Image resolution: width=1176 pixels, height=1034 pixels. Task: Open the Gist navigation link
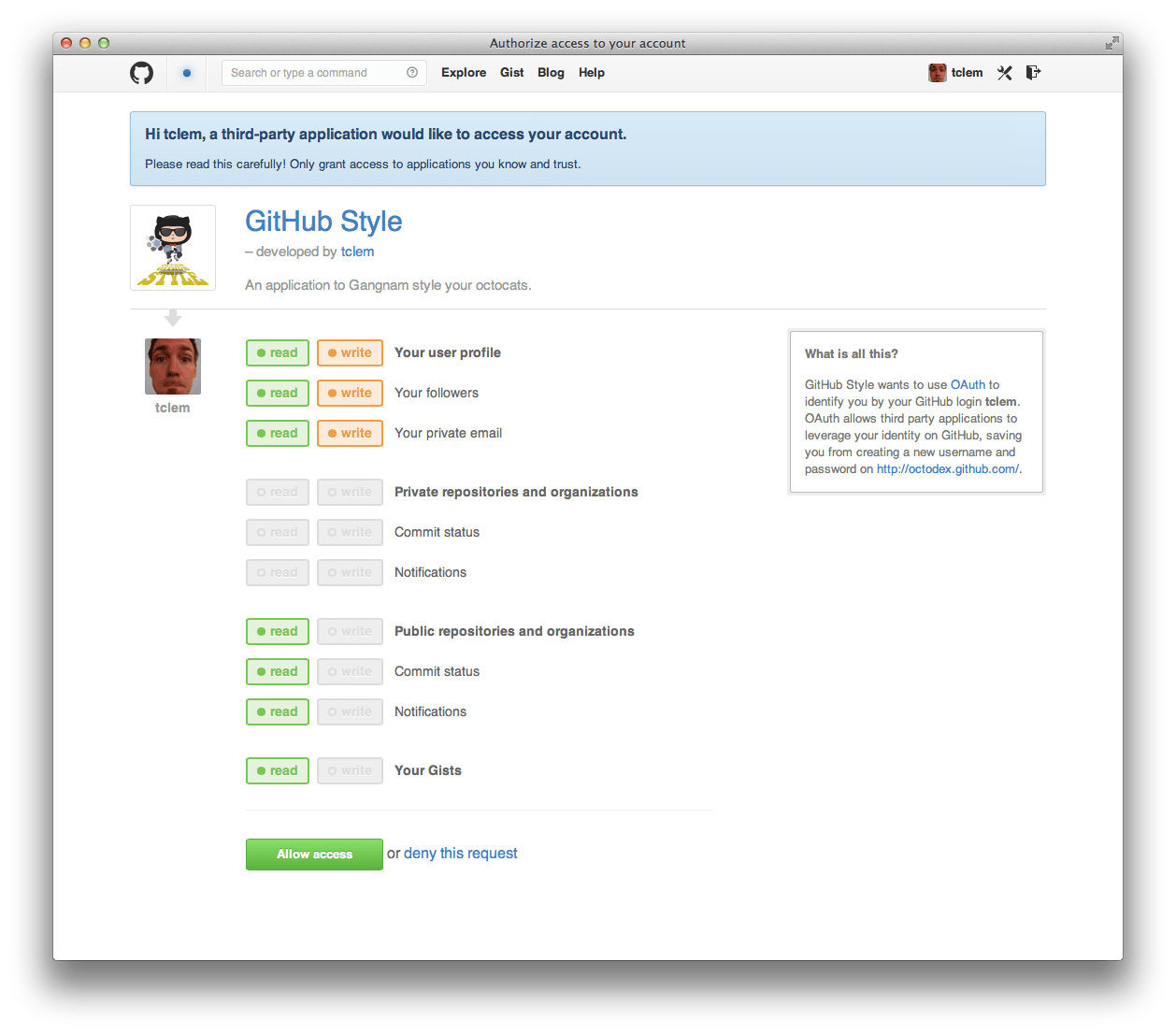(512, 73)
